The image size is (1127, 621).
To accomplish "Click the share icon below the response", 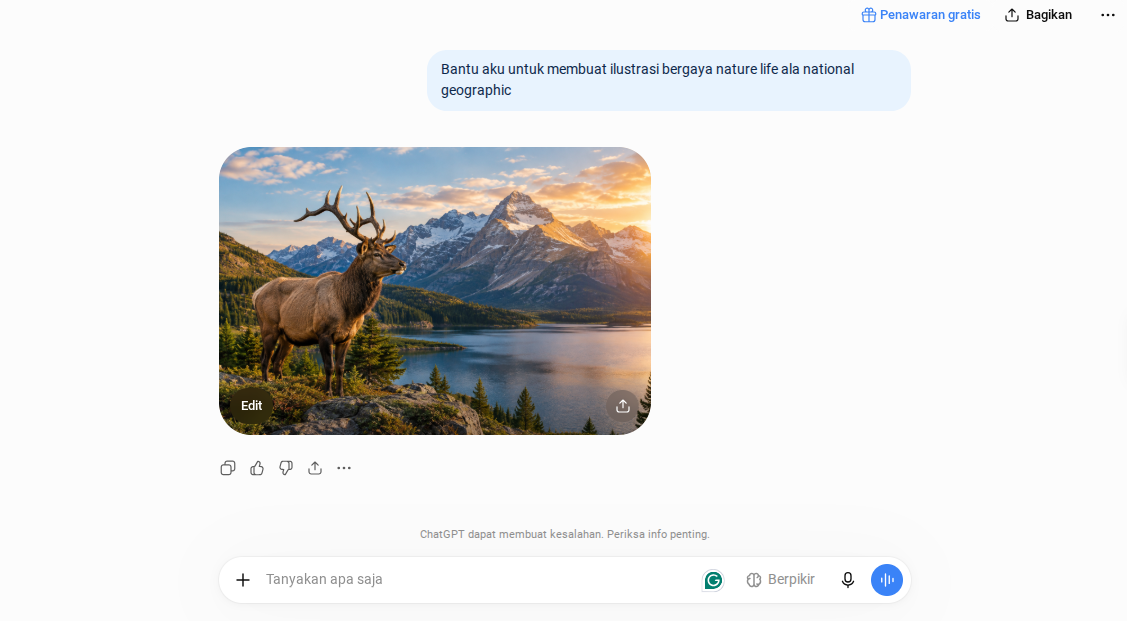I will tap(315, 468).
